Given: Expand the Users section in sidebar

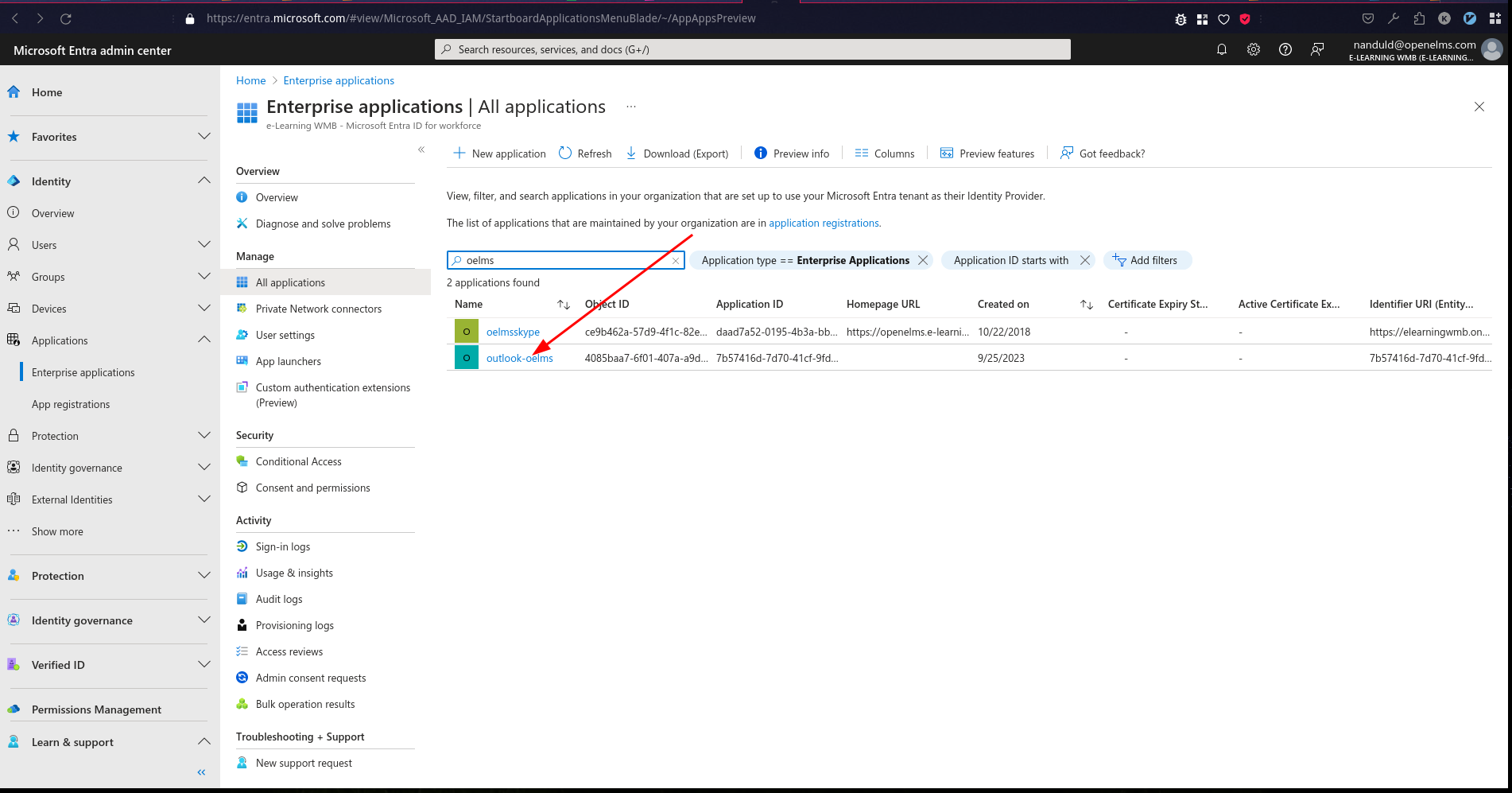Looking at the screenshot, I should [204, 244].
